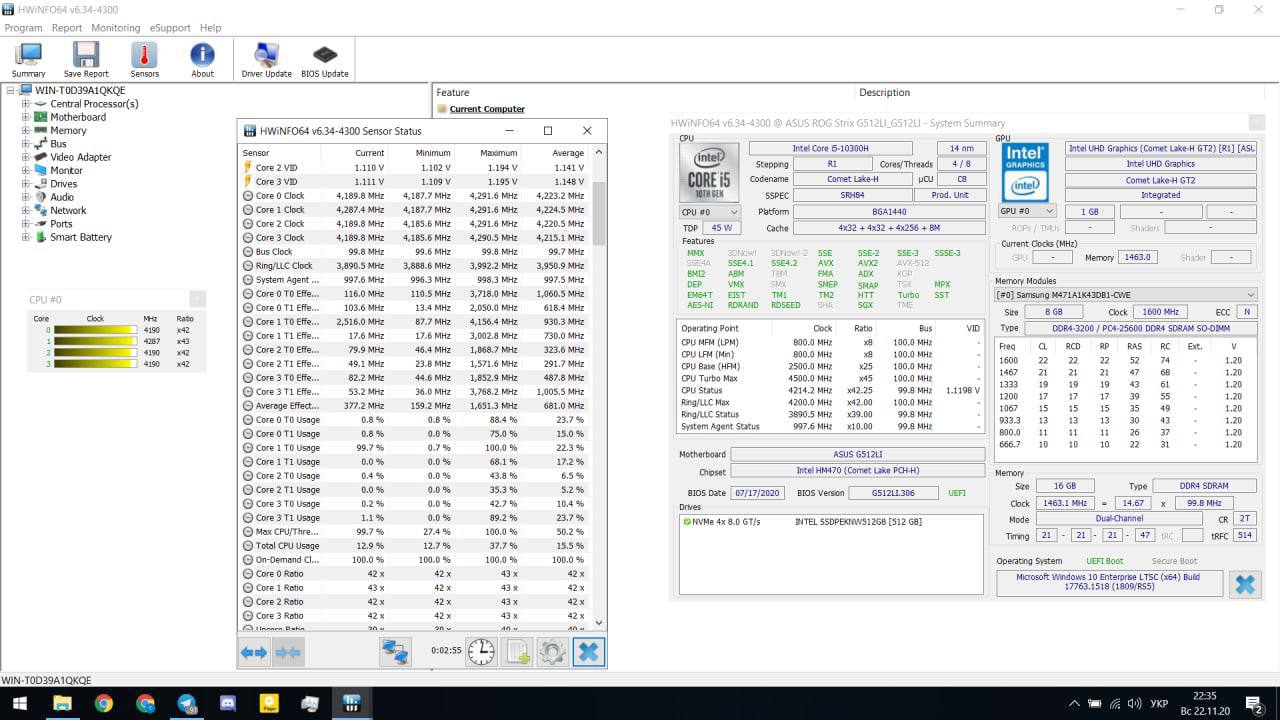Click the Save Report floppy icon
This screenshot has height=720, width=1280.
[86, 59]
